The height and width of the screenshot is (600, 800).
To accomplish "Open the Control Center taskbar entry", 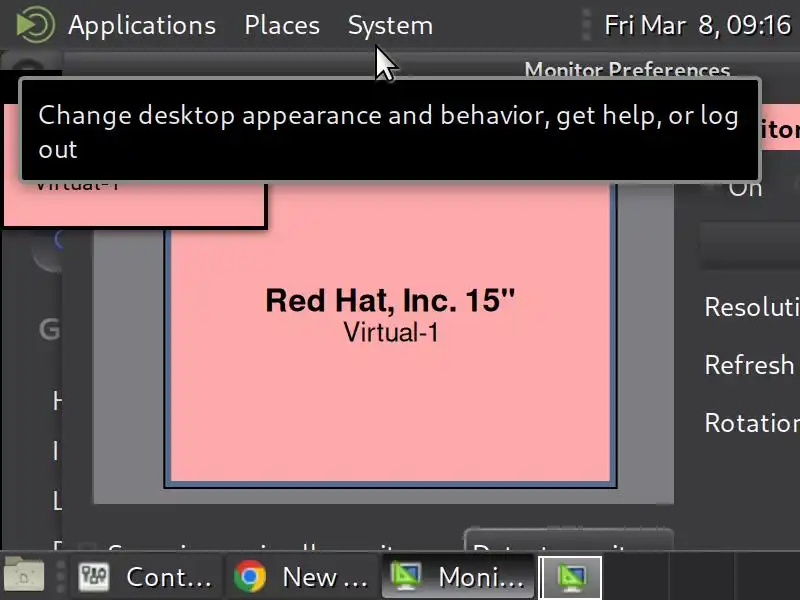I will pos(146,577).
